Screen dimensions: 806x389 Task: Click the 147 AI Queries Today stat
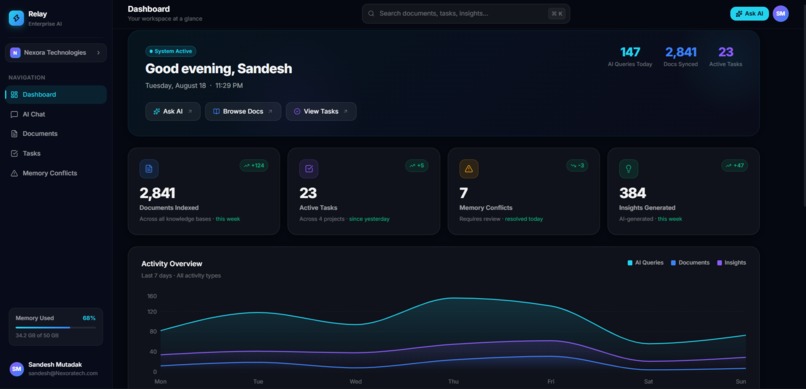click(630, 57)
